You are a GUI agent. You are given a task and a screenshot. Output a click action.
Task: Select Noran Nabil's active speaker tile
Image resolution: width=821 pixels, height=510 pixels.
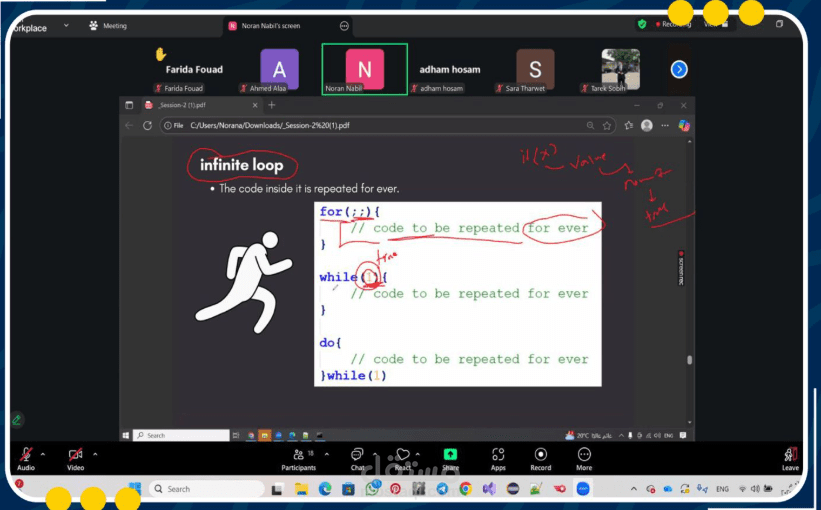click(364, 70)
